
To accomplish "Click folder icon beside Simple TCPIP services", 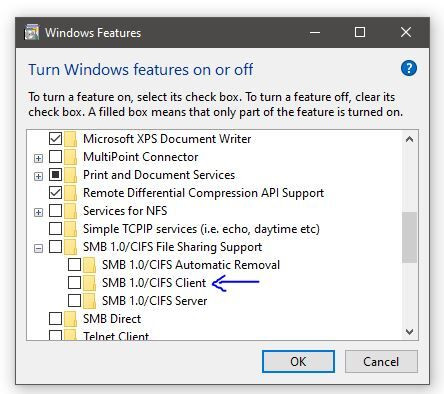I will pos(70,229).
